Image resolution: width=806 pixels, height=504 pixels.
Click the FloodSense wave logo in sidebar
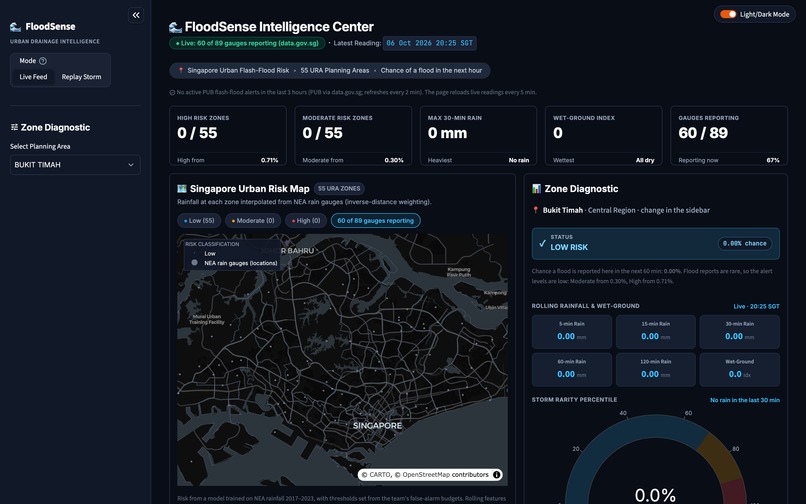tap(15, 27)
